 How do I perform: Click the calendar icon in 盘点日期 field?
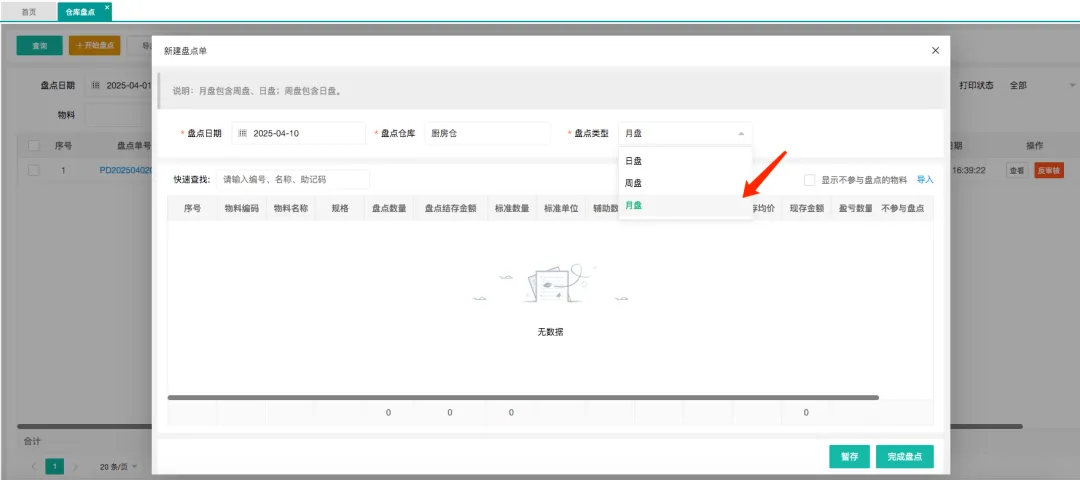point(242,133)
